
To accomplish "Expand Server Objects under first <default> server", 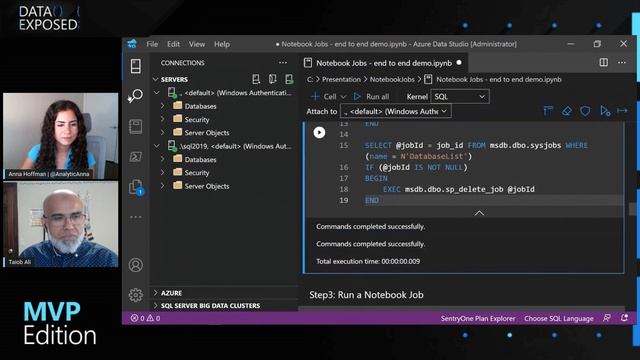I will (x=163, y=132).
